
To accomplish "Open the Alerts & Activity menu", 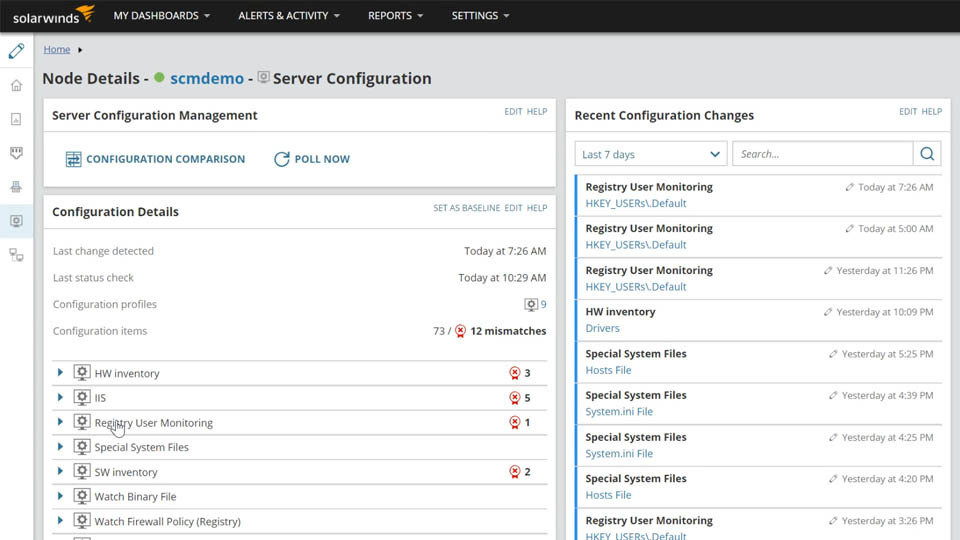I will point(289,15).
